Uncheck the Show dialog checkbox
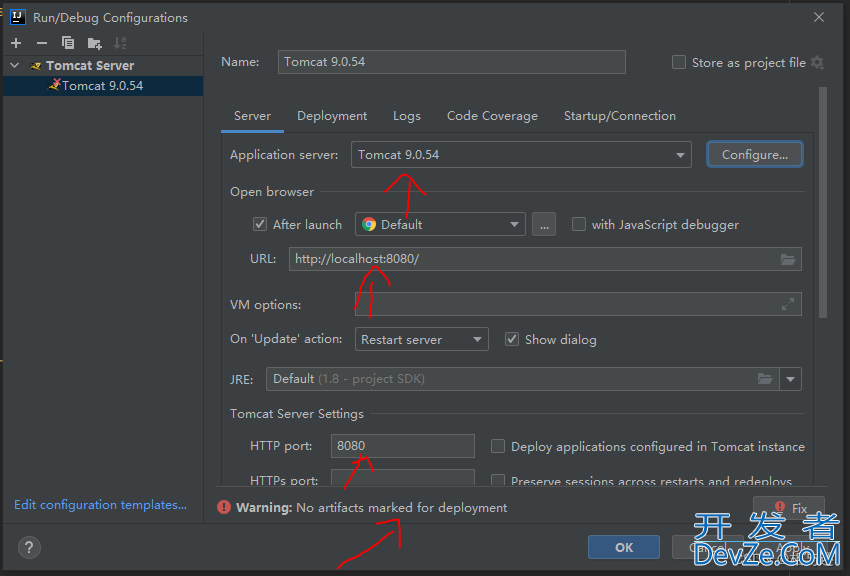 (x=512, y=339)
